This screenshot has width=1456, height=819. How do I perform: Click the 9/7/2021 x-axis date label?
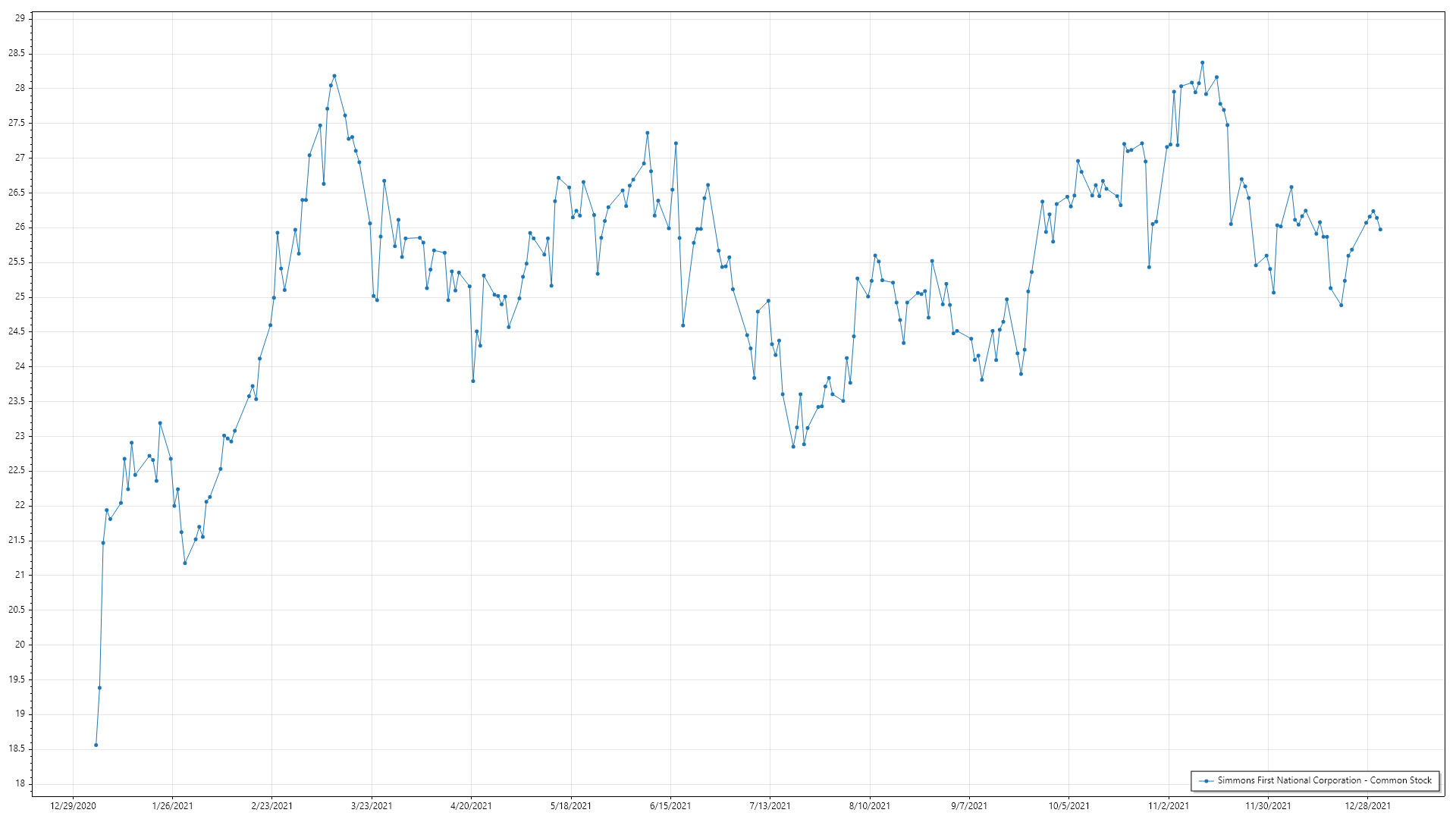[969, 805]
